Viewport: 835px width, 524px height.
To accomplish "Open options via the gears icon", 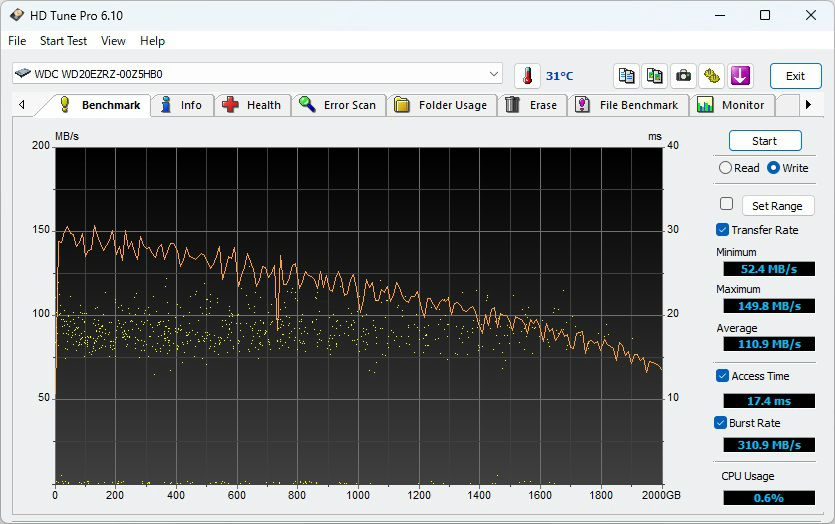I will (711, 76).
